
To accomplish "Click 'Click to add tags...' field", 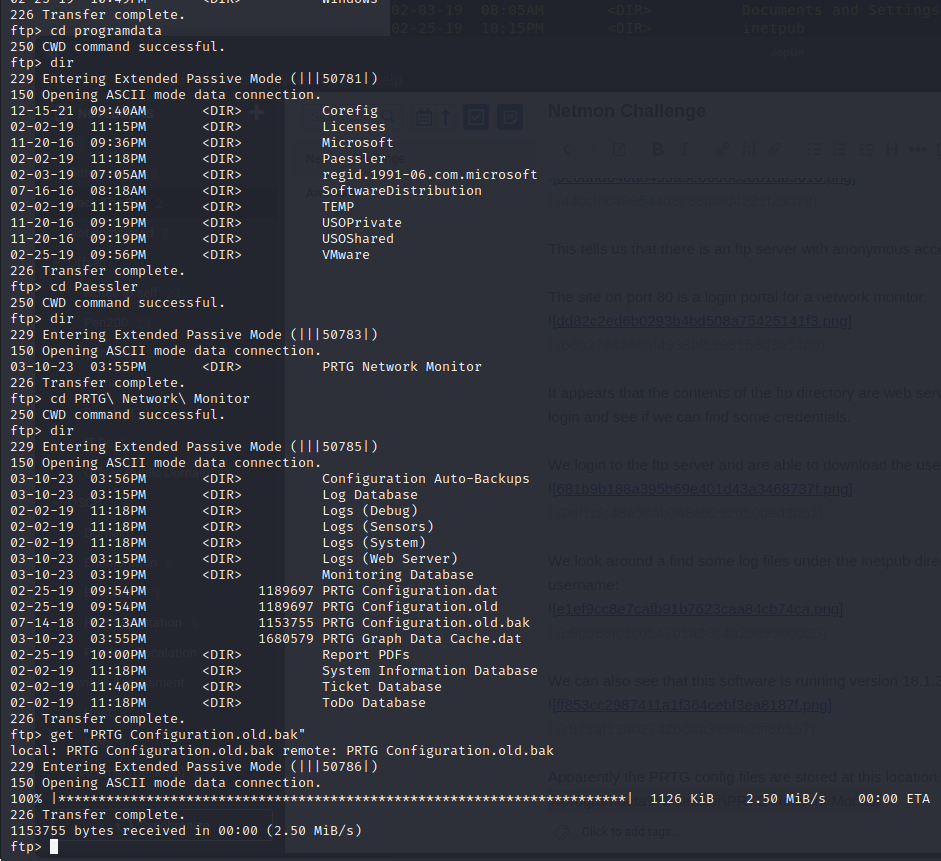I will (631, 832).
